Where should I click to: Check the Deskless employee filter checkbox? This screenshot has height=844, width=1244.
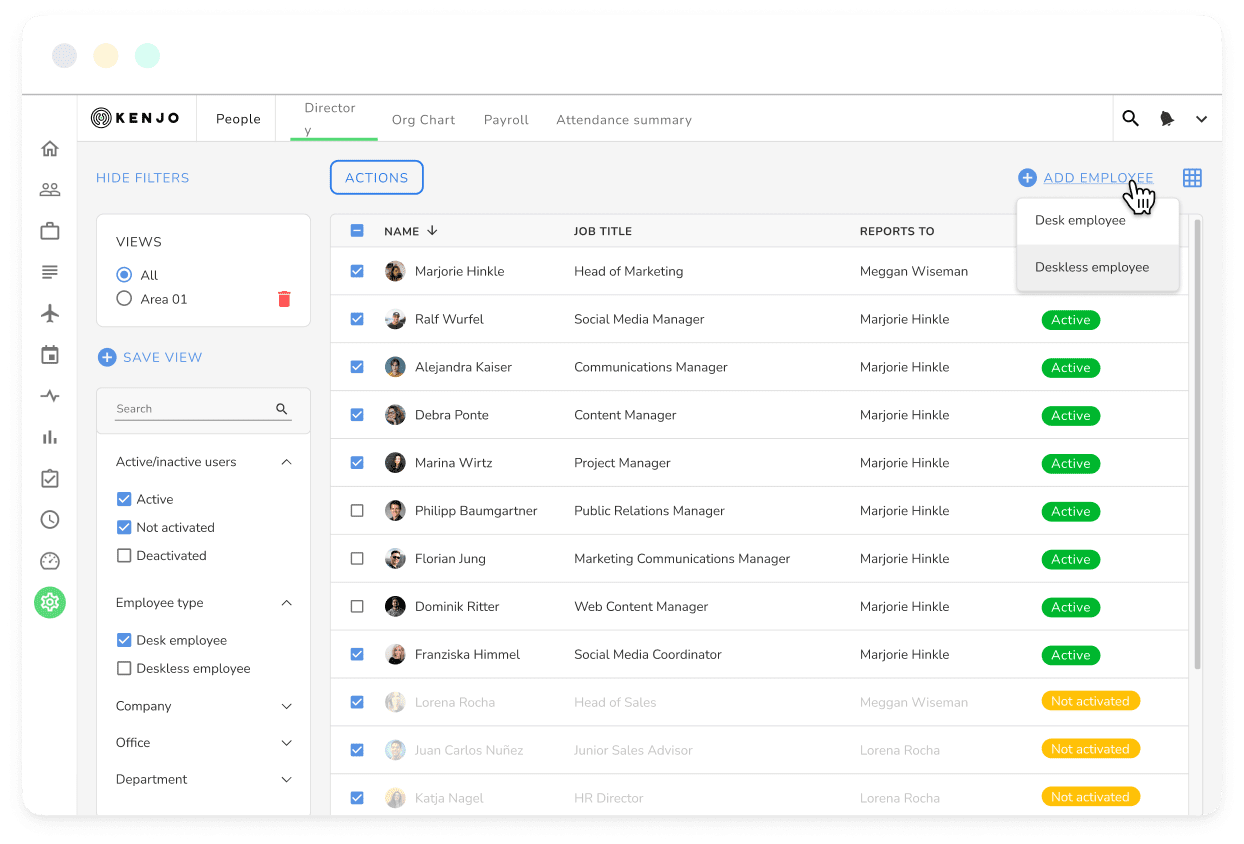coord(124,668)
